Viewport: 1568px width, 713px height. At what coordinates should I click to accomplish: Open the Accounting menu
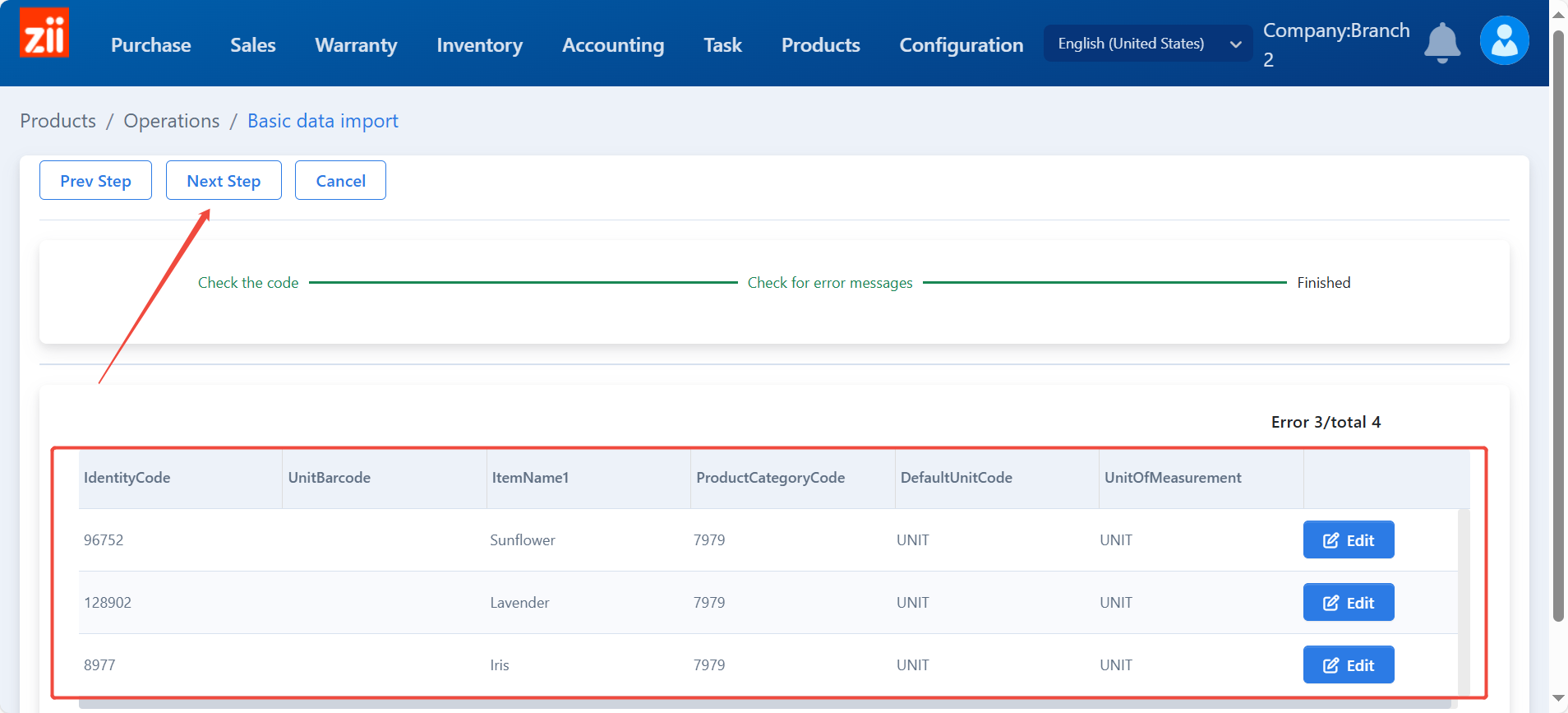pos(613,45)
